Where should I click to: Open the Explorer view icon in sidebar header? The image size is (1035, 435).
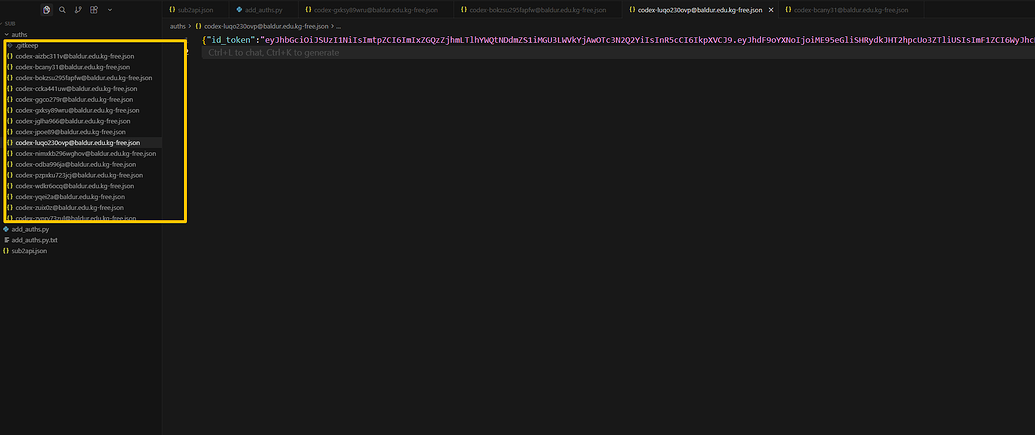point(46,10)
